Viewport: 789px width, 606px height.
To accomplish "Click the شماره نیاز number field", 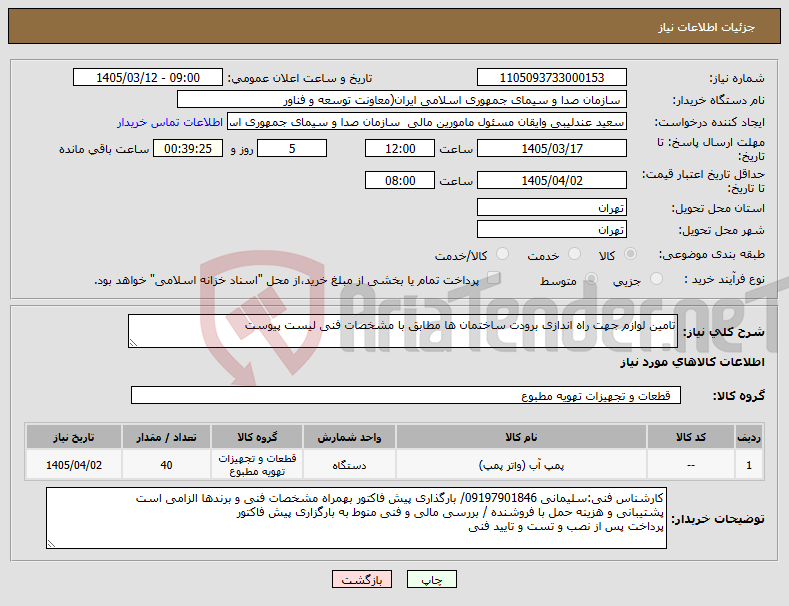I will coord(551,78).
